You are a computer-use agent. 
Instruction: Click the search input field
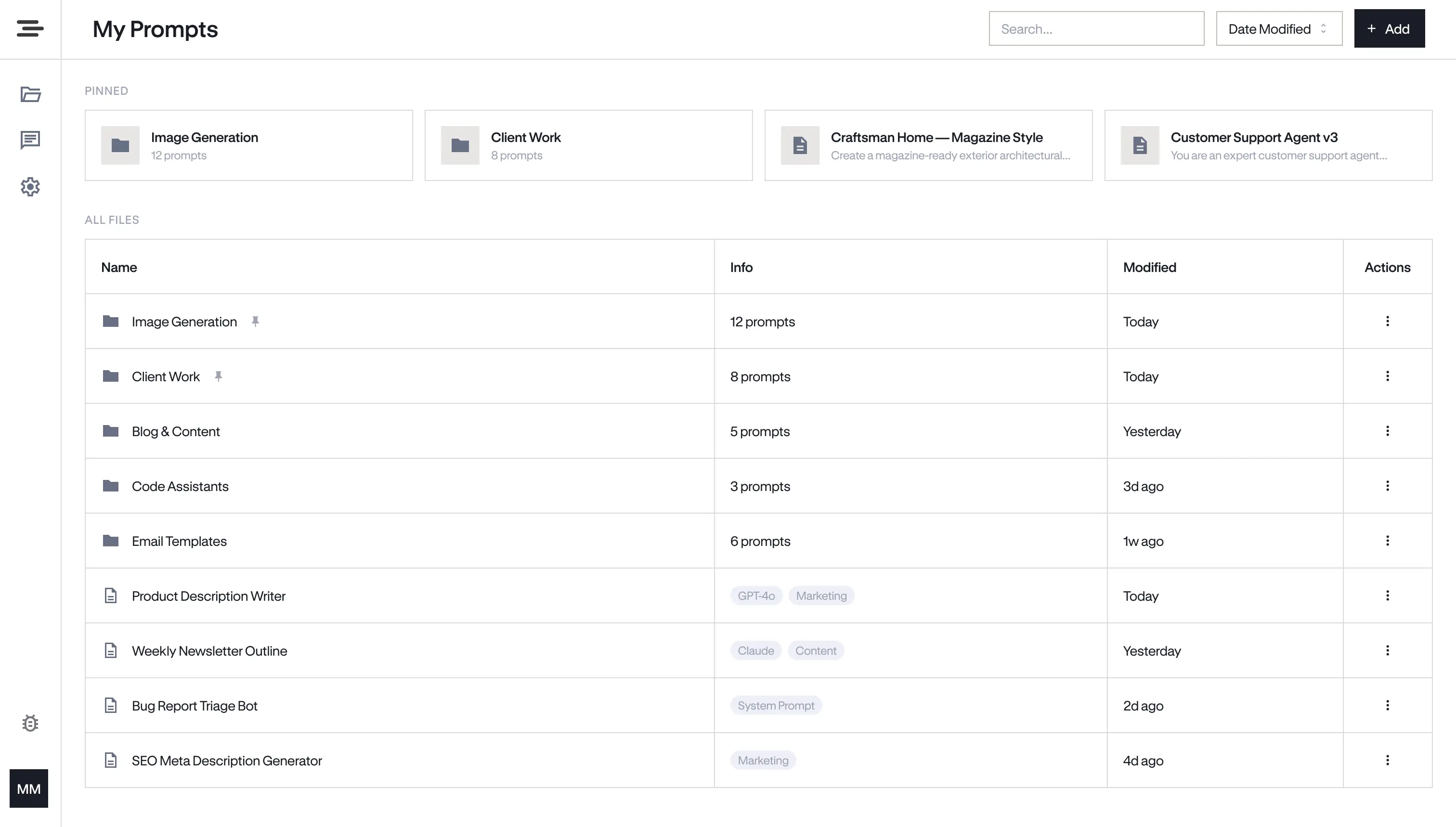point(1095,28)
